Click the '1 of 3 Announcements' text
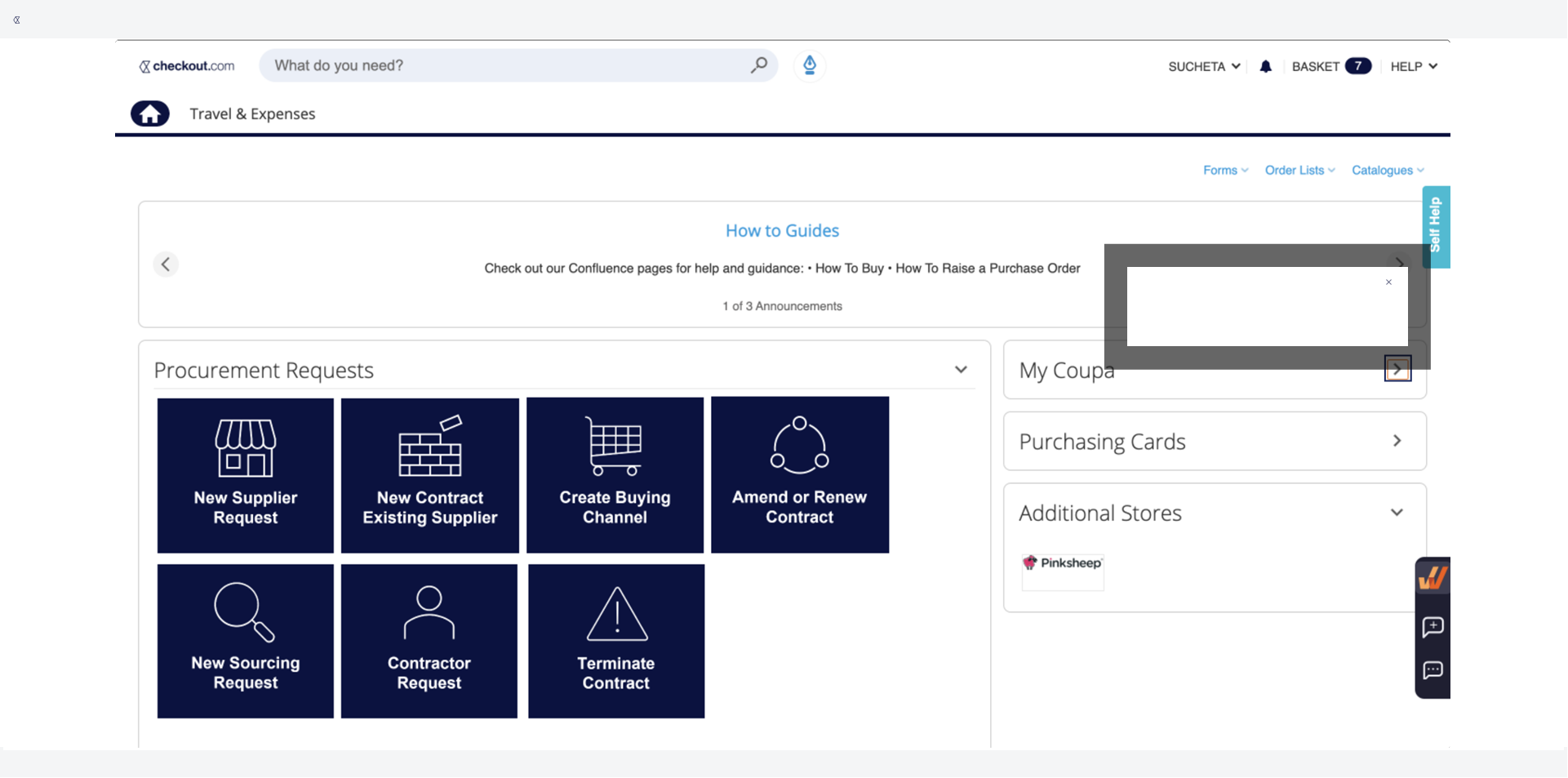1568x778 pixels. click(x=782, y=306)
